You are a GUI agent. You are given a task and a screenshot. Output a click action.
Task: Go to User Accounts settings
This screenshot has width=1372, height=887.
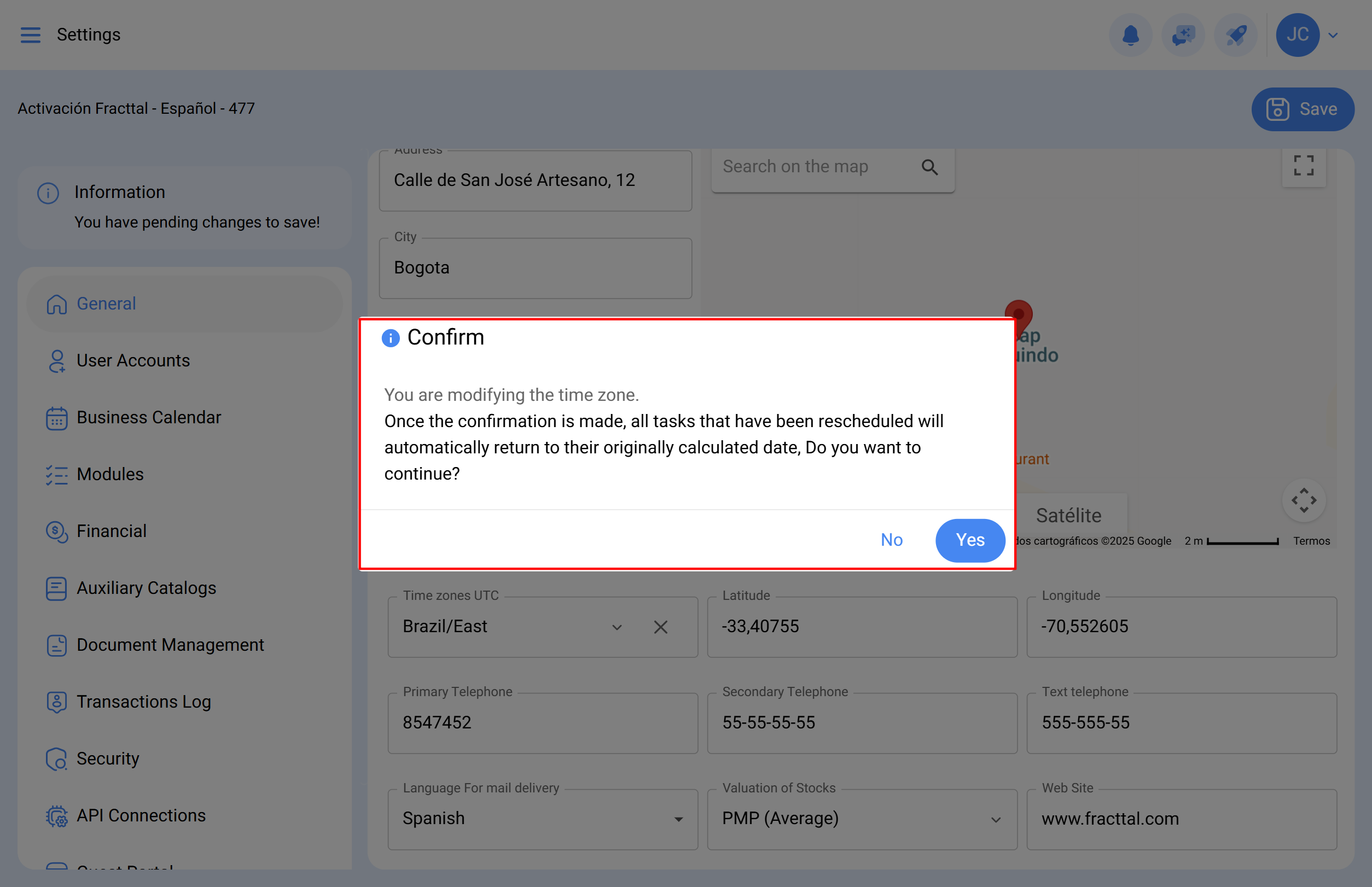pos(133,360)
